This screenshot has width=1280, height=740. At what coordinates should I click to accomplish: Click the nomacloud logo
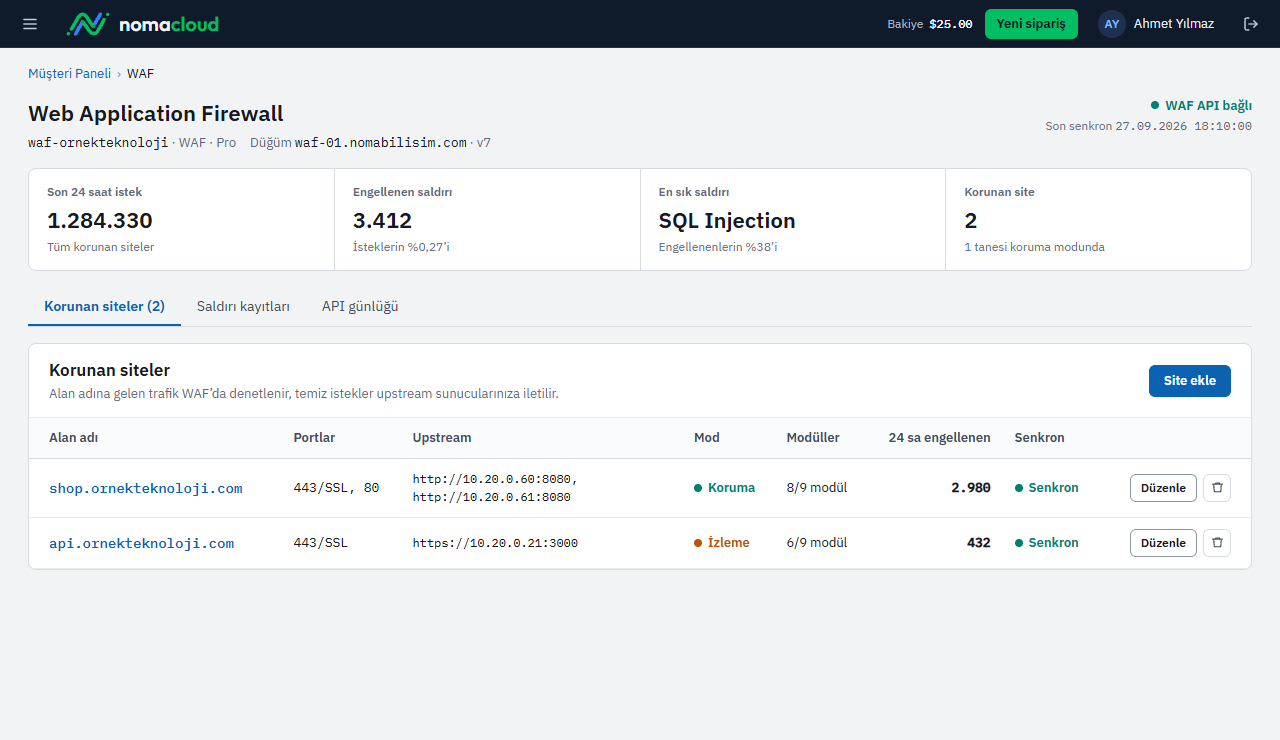(x=142, y=24)
